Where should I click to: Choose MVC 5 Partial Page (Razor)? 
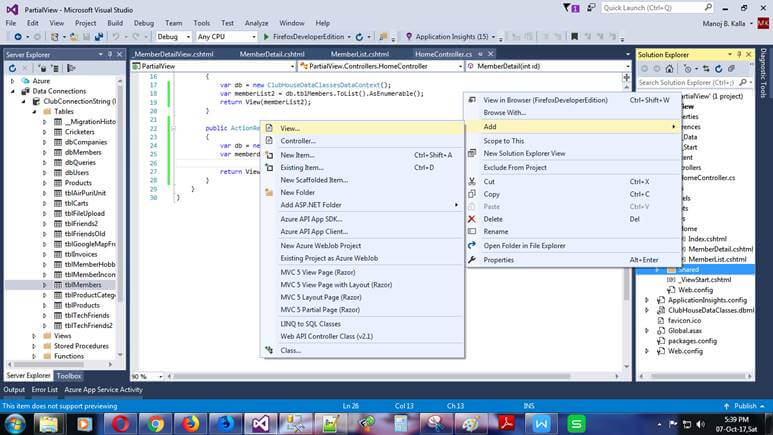(x=362, y=310)
